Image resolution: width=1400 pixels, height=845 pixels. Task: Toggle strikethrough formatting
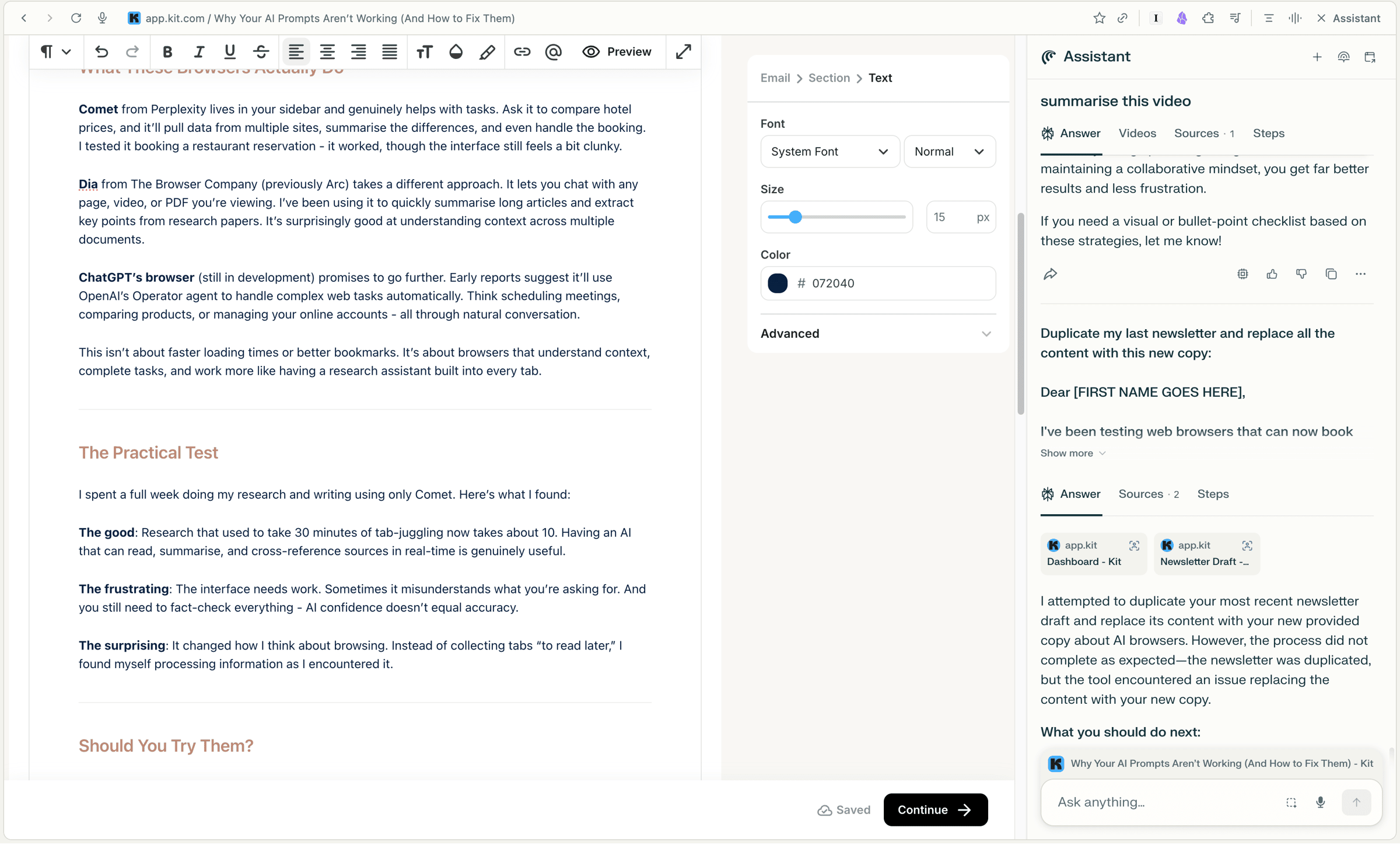click(261, 52)
